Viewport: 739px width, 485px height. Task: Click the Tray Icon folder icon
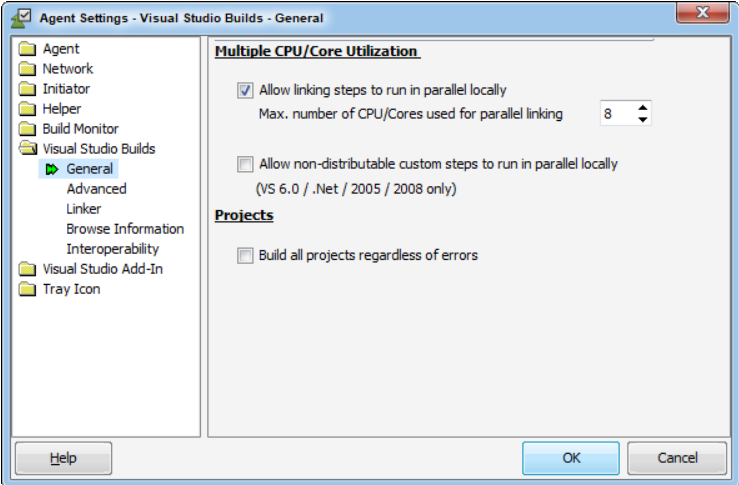[28, 289]
